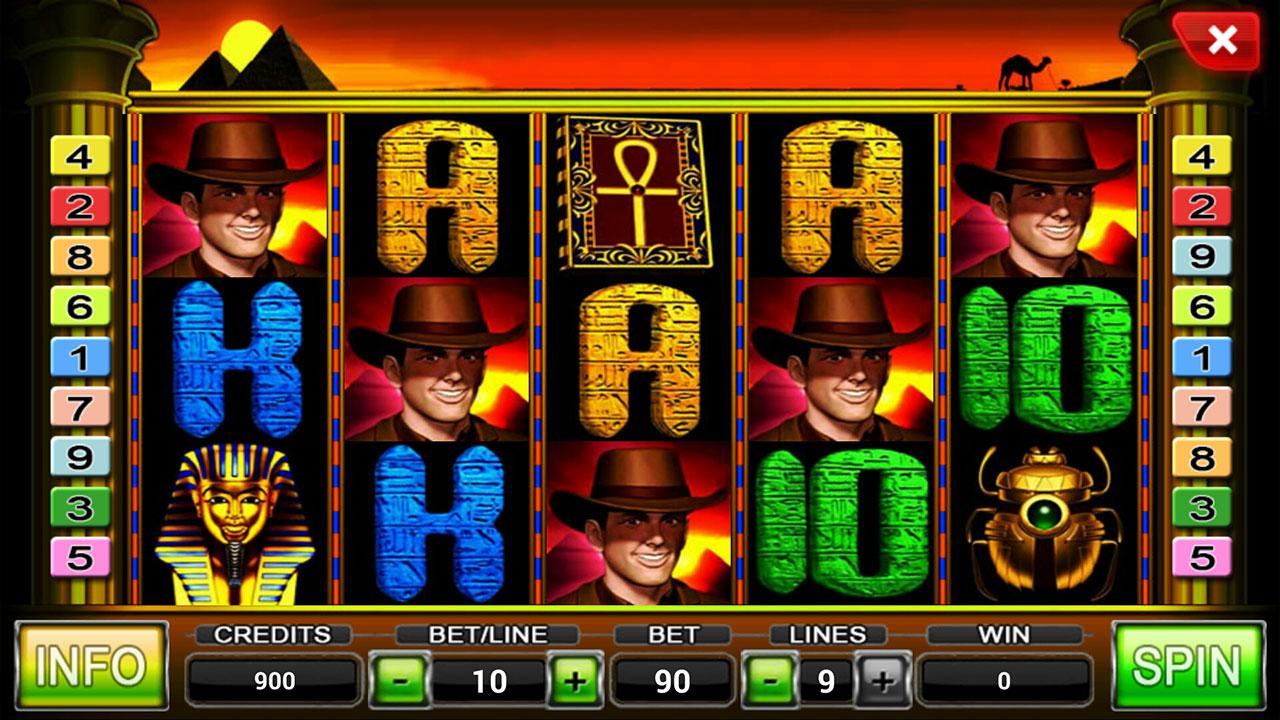Image resolution: width=1280 pixels, height=720 pixels.
Task: Click the green SPIN button
Action: coord(1188,665)
